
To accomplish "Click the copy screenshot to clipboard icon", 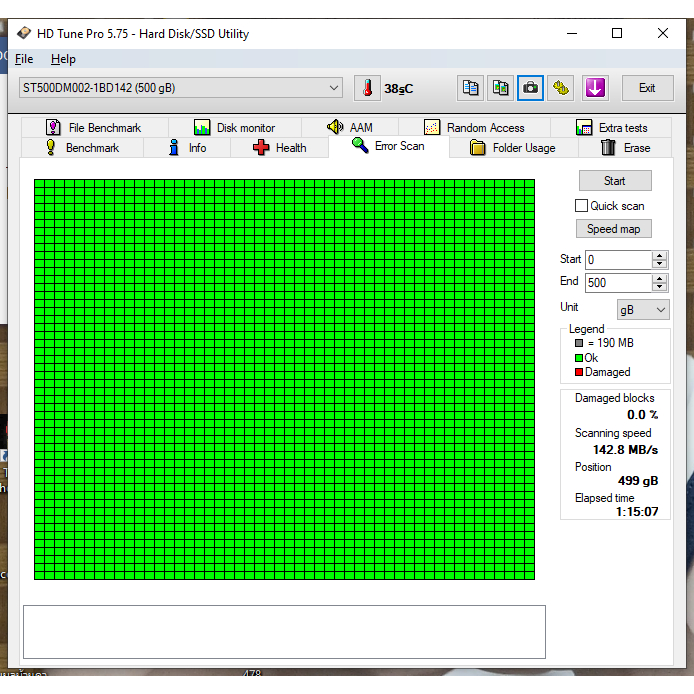I will pos(500,88).
